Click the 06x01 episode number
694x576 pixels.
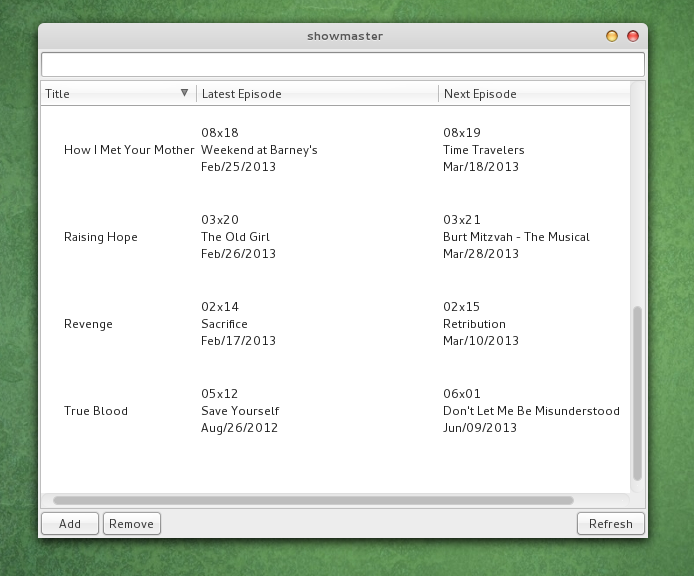point(462,394)
